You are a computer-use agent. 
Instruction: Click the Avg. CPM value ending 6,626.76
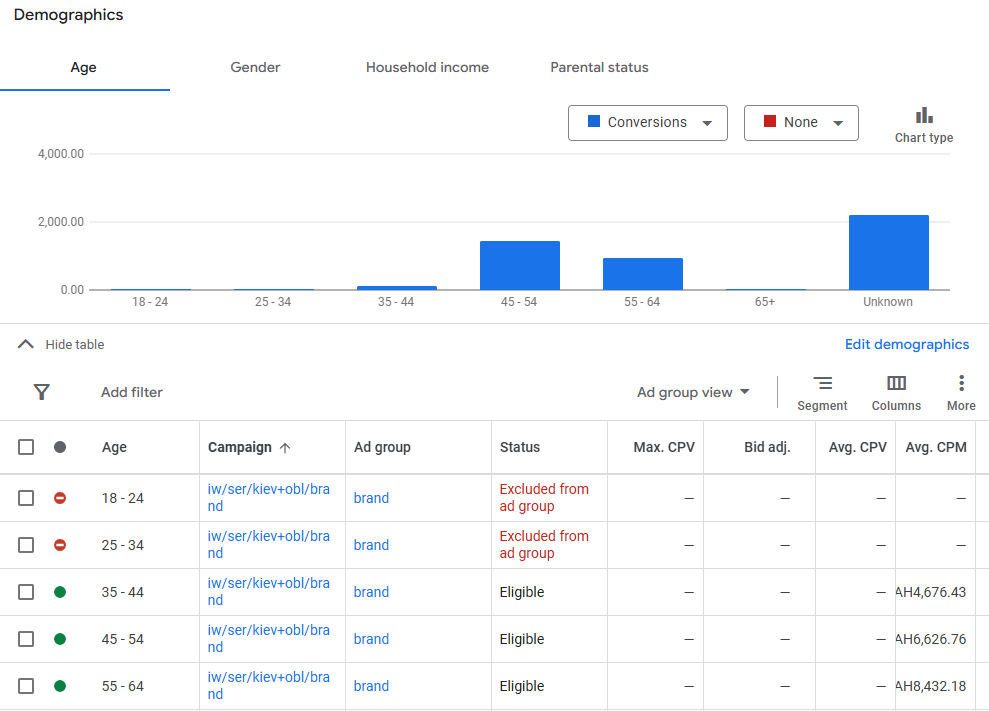pyautogui.click(x=931, y=639)
